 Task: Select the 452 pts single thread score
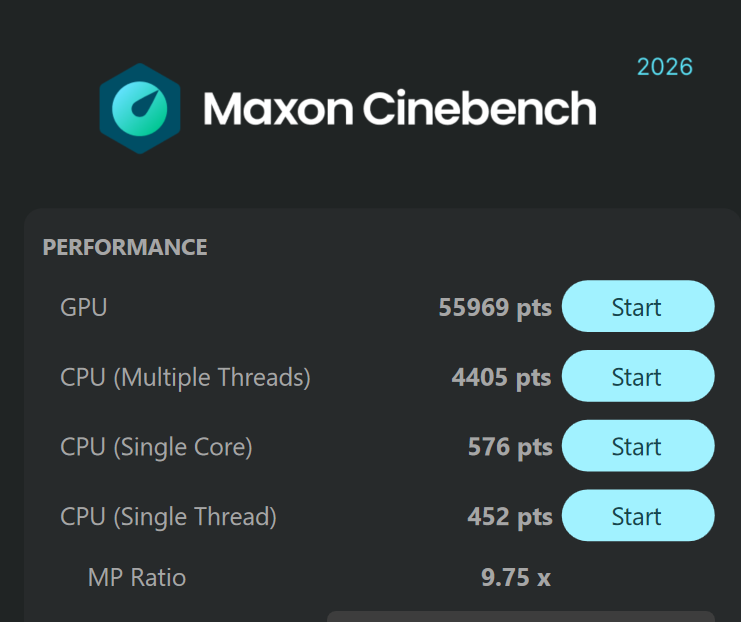[x=510, y=517]
